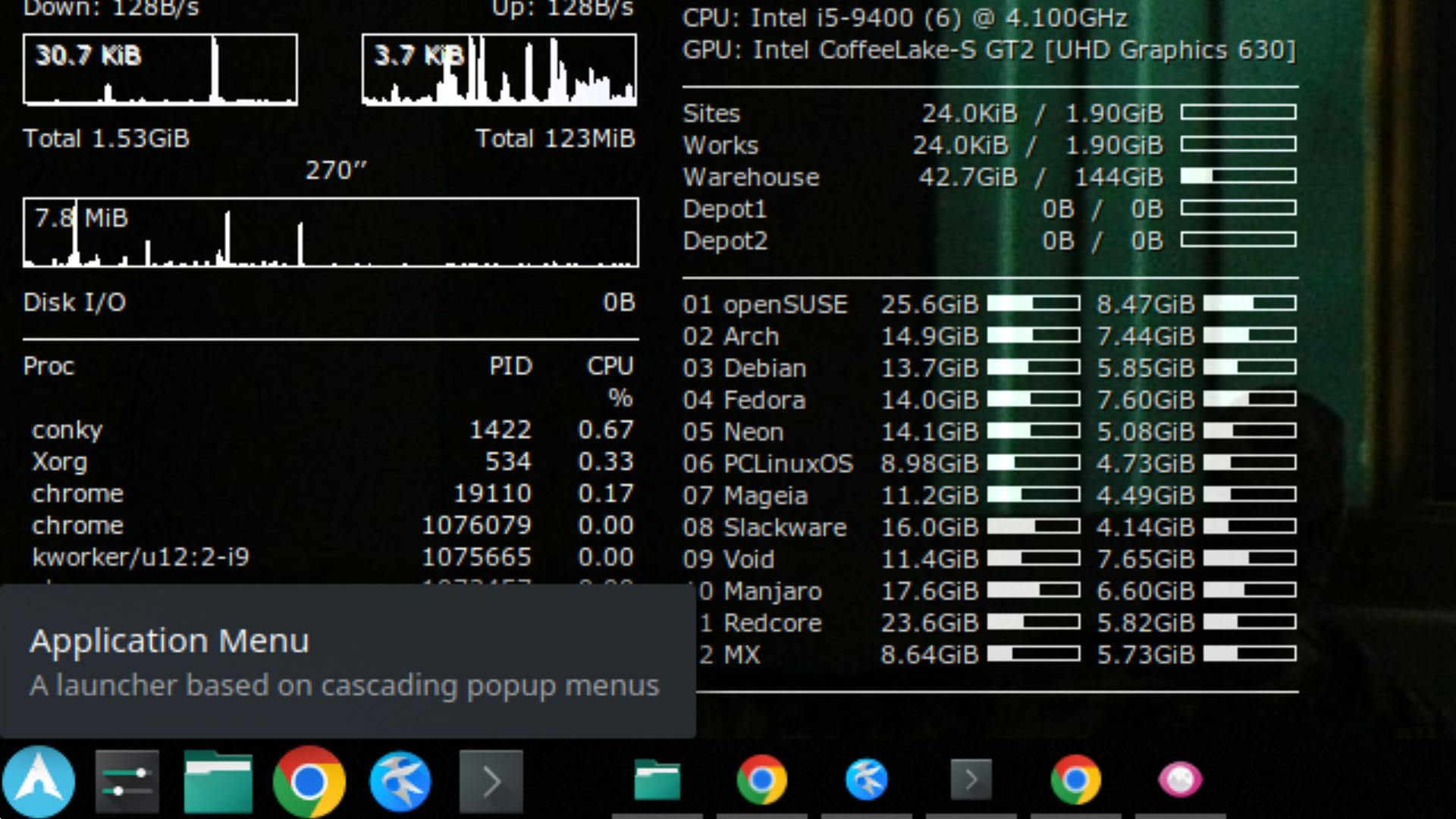Launch the large green file manager folder icon

click(218, 781)
